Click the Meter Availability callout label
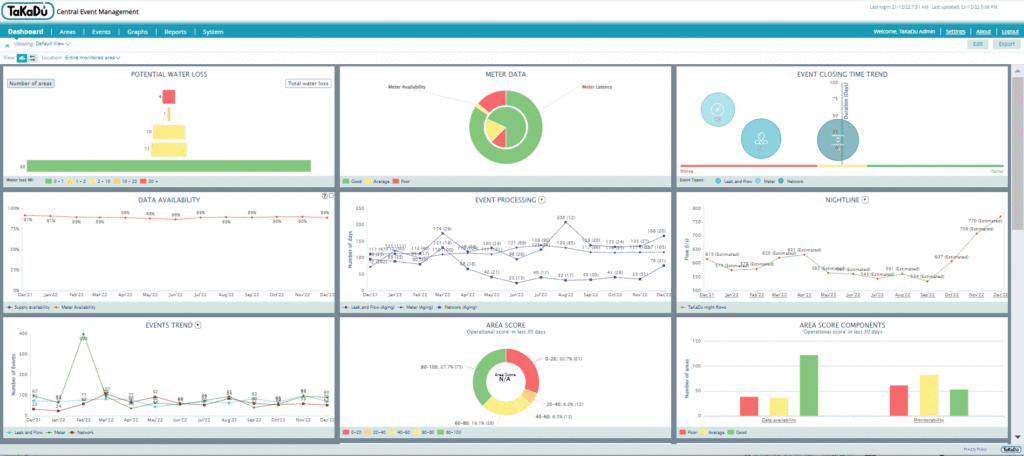Image resolution: width=1024 pixels, height=456 pixels. [x=405, y=87]
